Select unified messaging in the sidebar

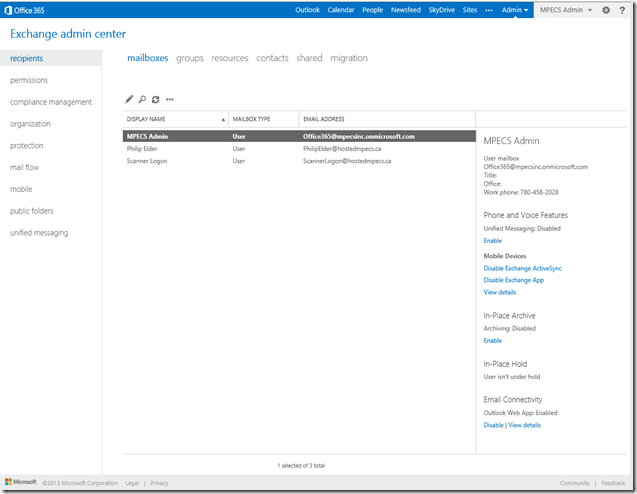tap(39, 233)
